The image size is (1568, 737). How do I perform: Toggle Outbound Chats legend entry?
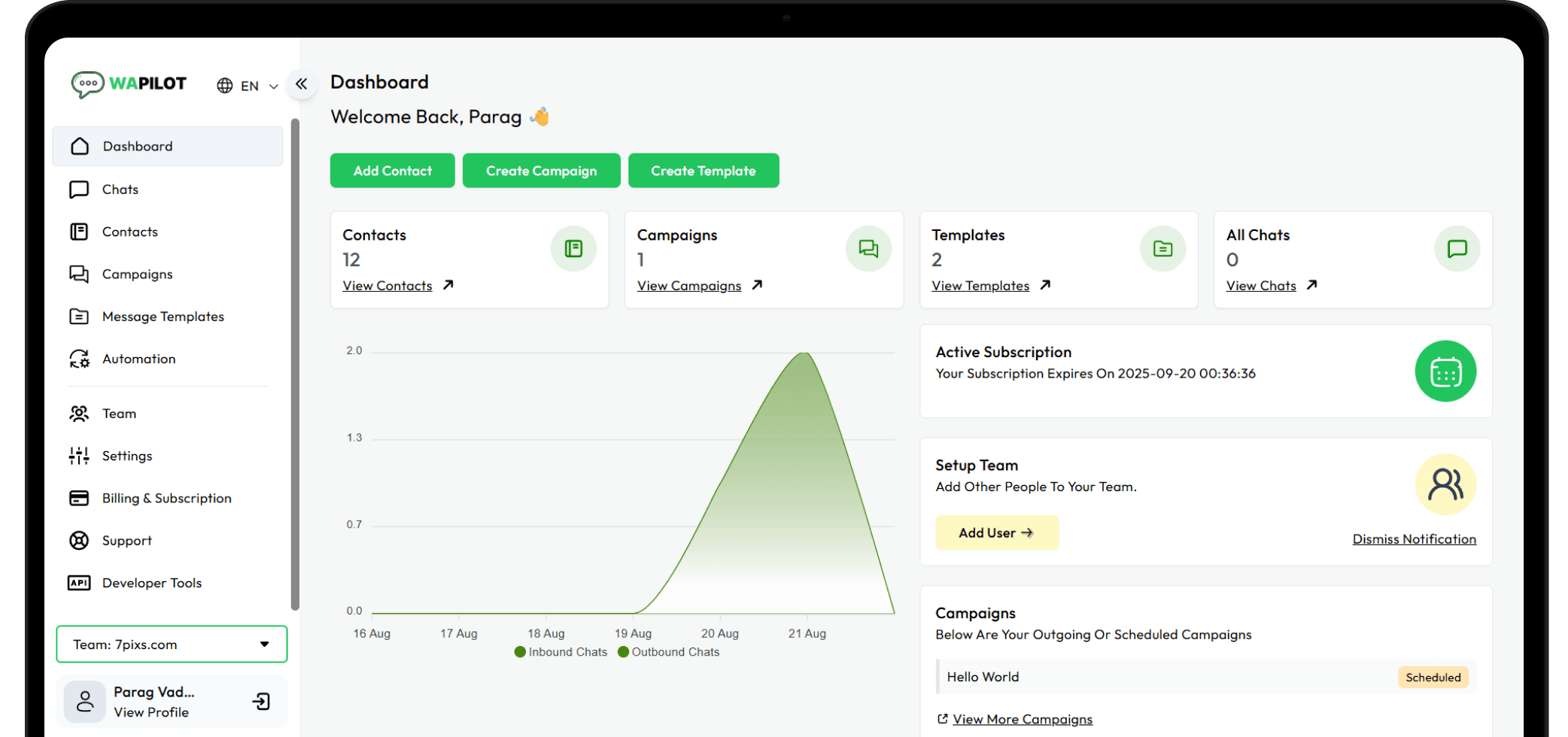coord(668,652)
